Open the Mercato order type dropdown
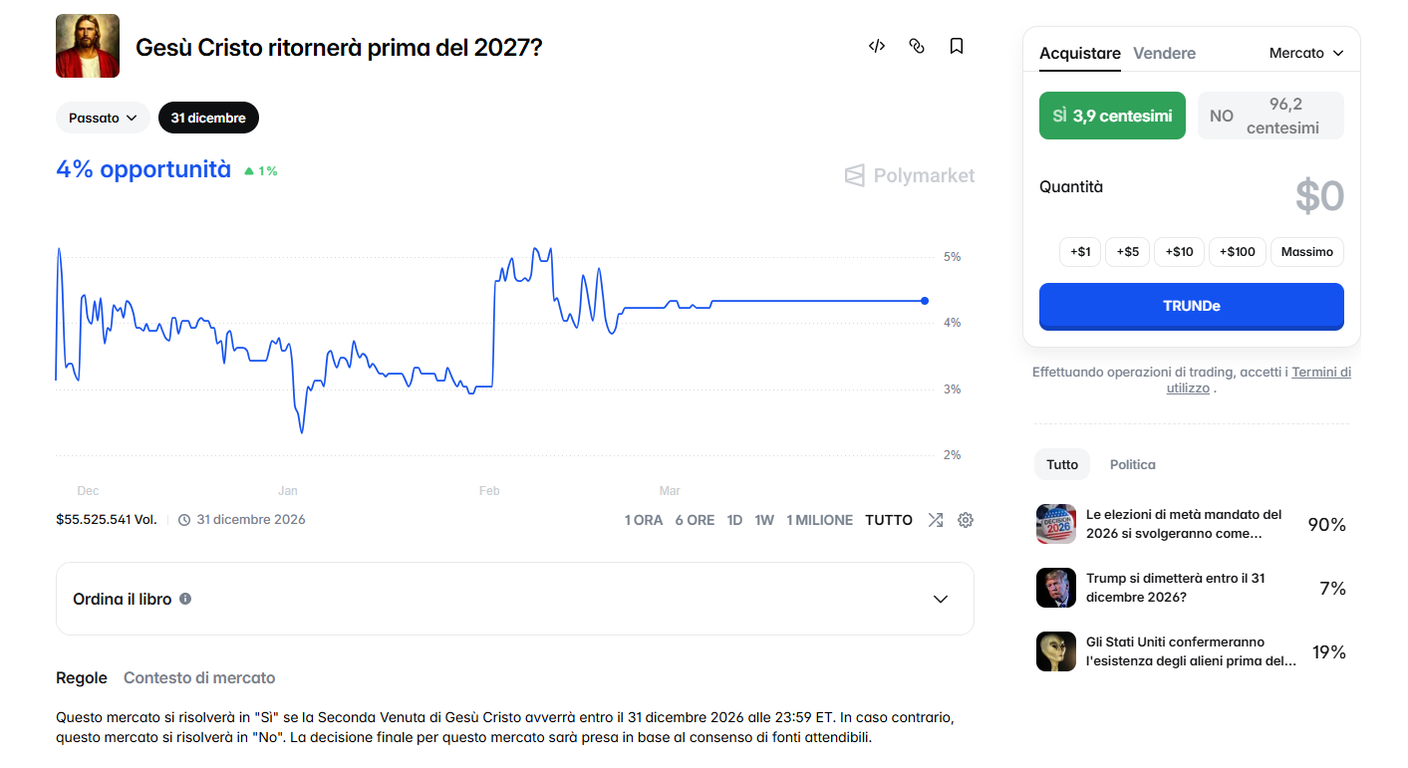 [x=1306, y=53]
